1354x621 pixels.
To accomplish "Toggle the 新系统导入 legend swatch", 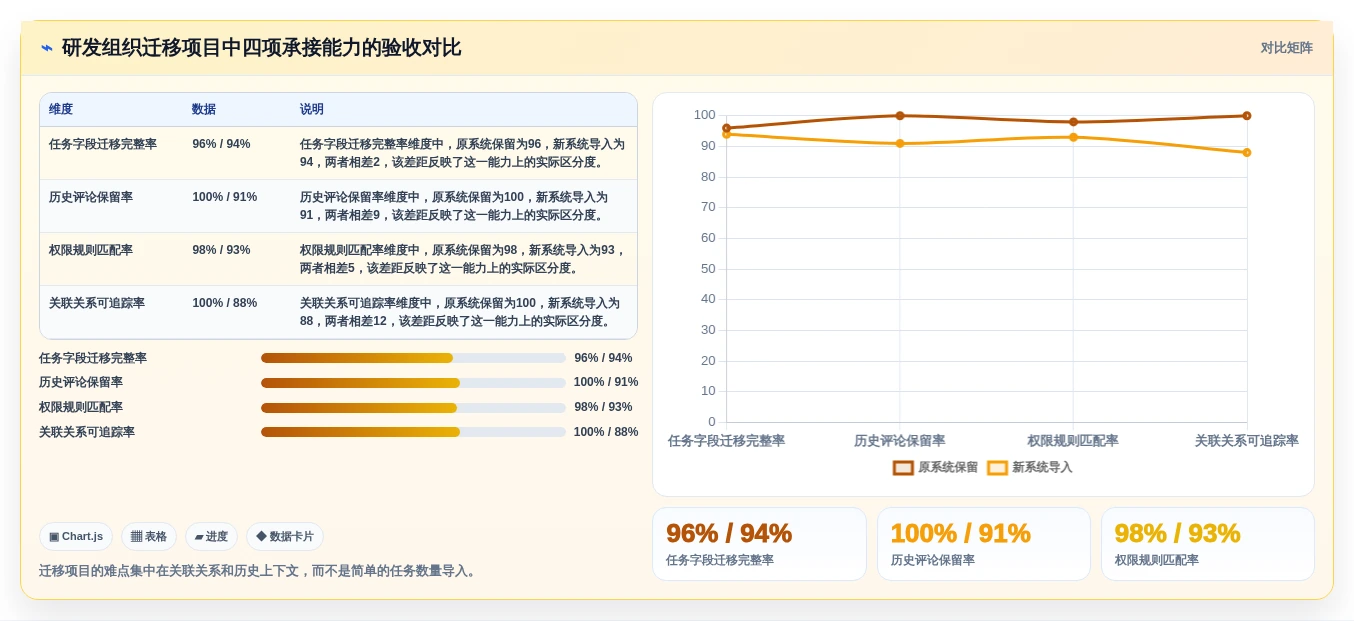I will (997, 468).
